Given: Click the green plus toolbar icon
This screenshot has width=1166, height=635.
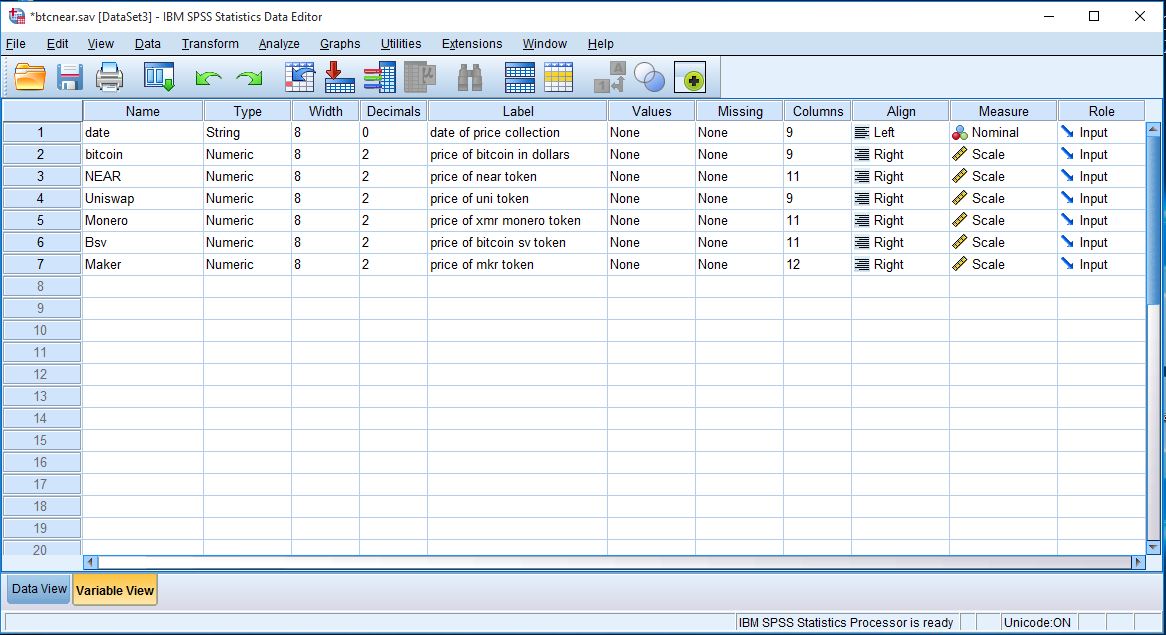Looking at the screenshot, I should click(690, 77).
